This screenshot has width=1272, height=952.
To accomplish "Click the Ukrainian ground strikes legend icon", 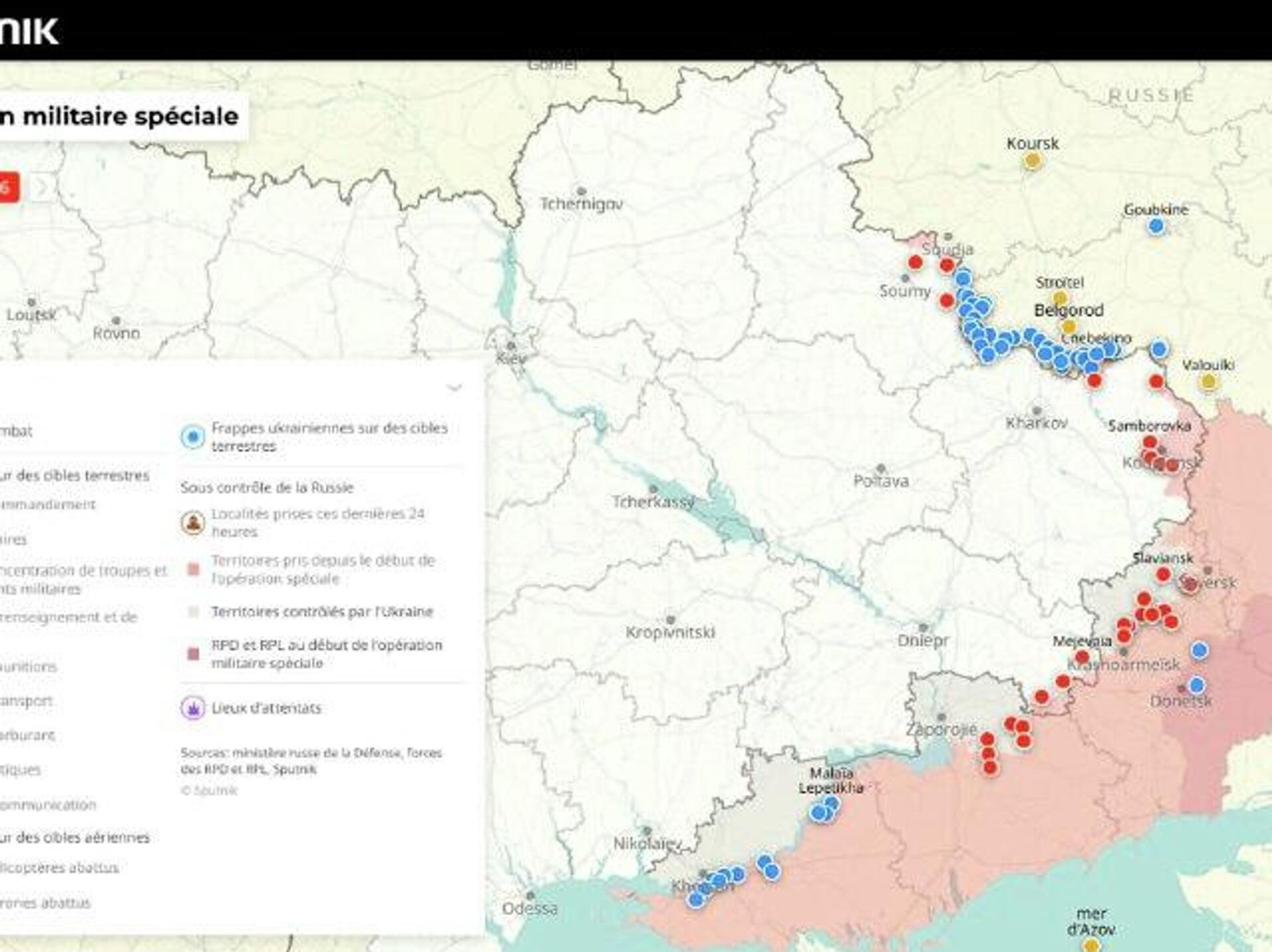I will pyautogui.click(x=193, y=437).
